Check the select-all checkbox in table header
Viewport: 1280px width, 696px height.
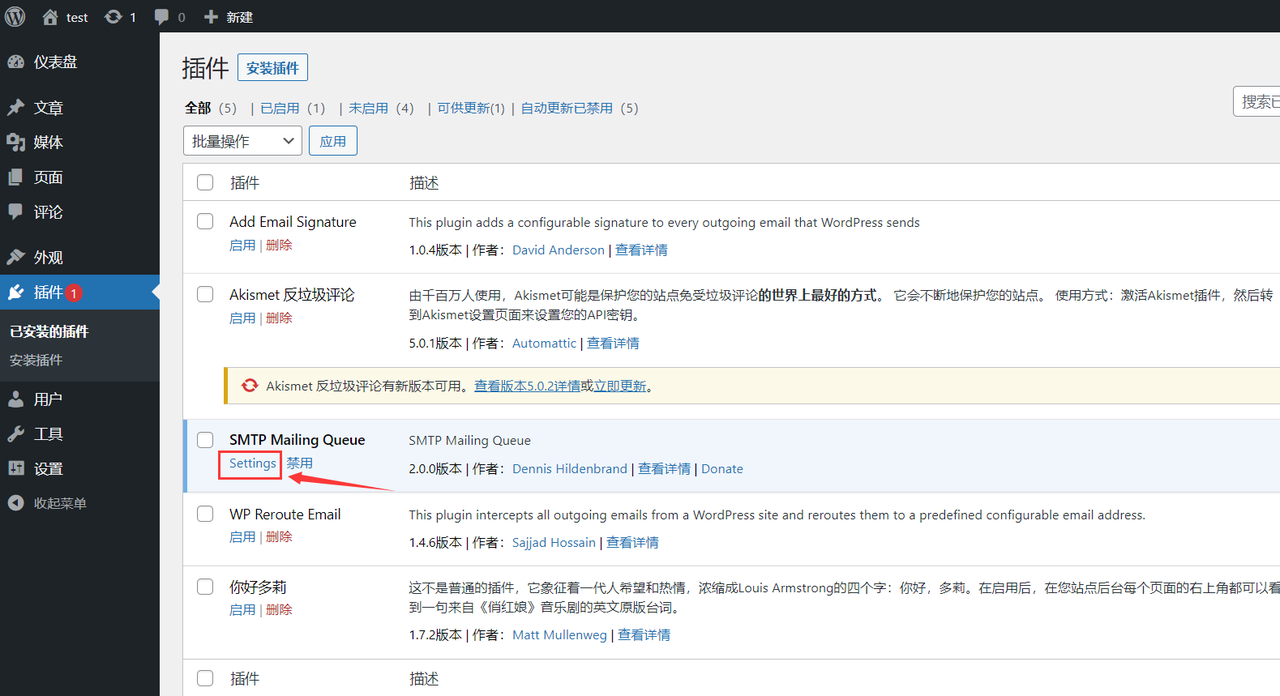(205, 182)
